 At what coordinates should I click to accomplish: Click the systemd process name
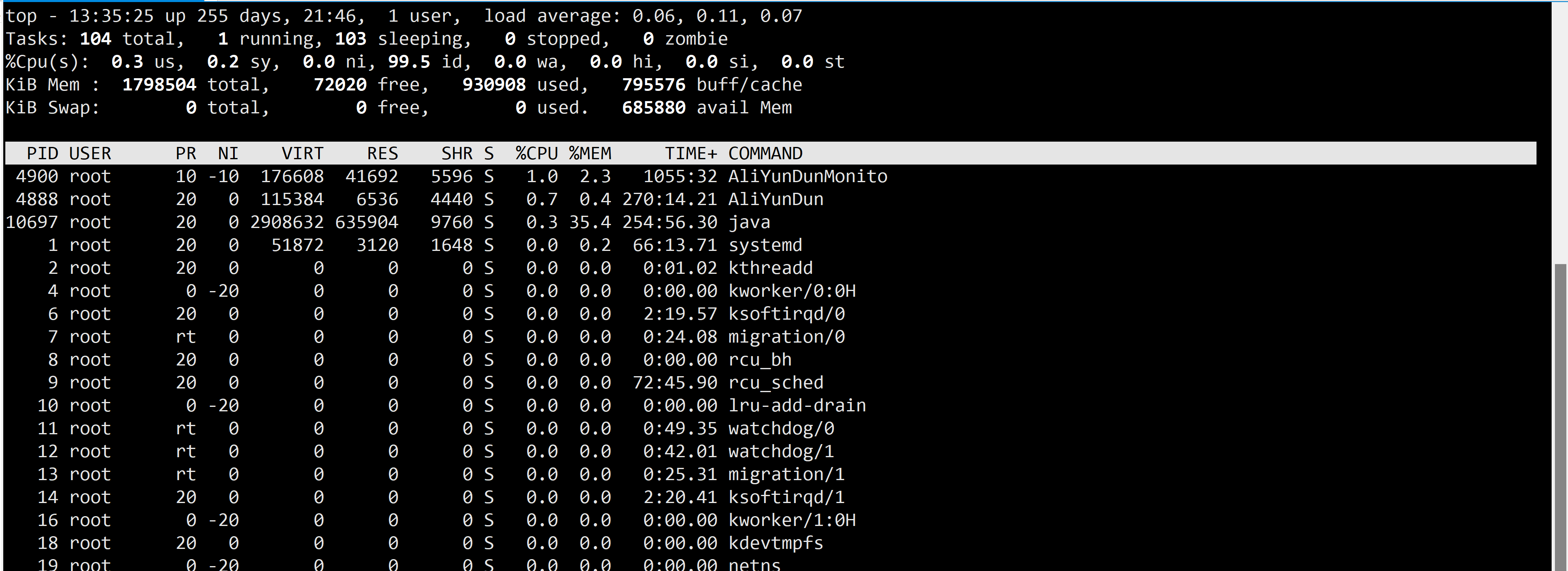(x=765, y=246)
